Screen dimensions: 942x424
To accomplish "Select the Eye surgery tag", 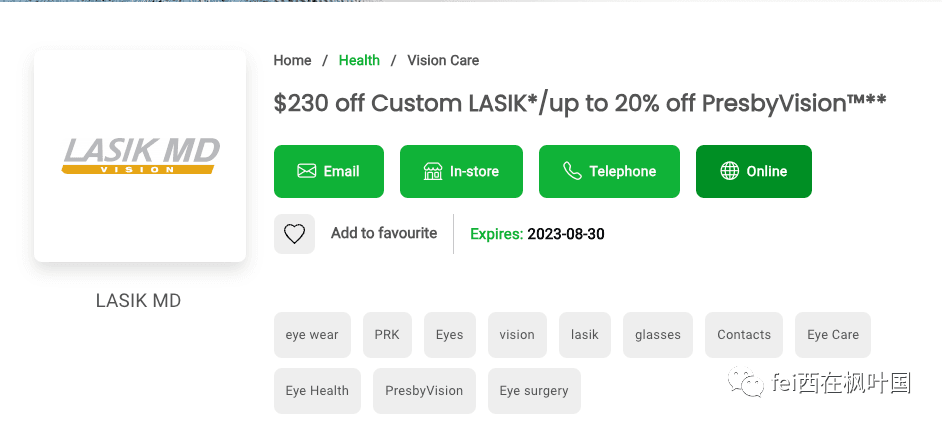I will 534,391.
